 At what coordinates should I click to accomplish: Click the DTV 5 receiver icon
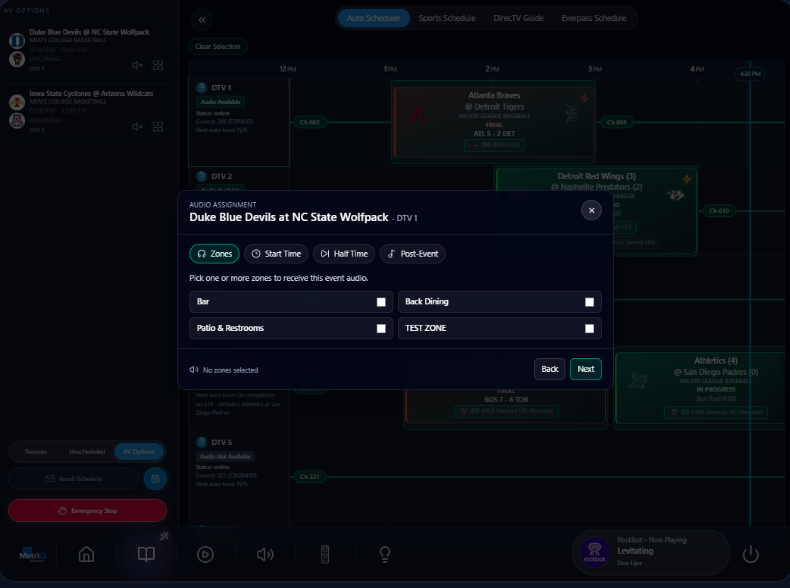pyautogui.click(x=202, y=442)
